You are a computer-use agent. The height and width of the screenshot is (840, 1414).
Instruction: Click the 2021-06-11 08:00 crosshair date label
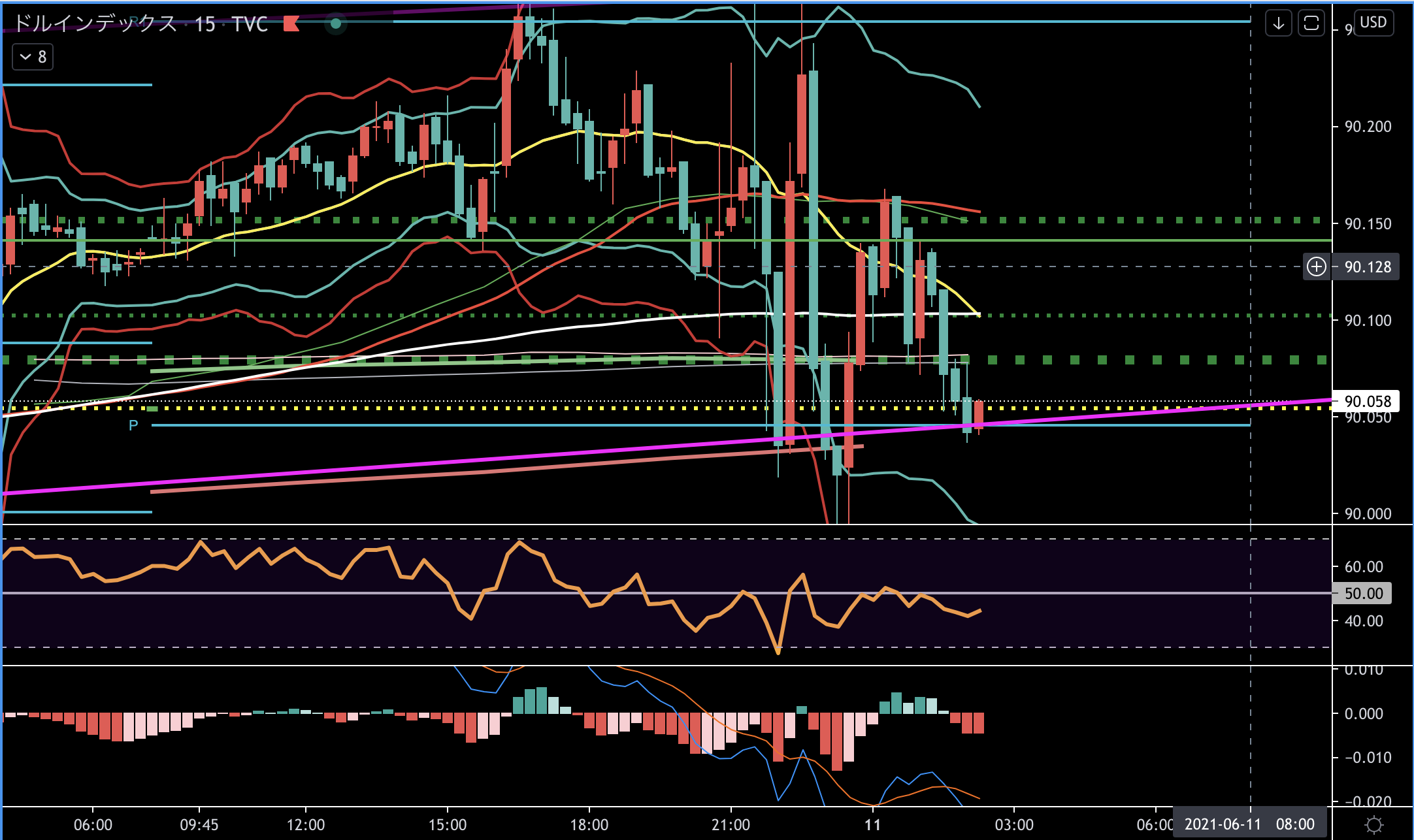(x=1249, y=824)
